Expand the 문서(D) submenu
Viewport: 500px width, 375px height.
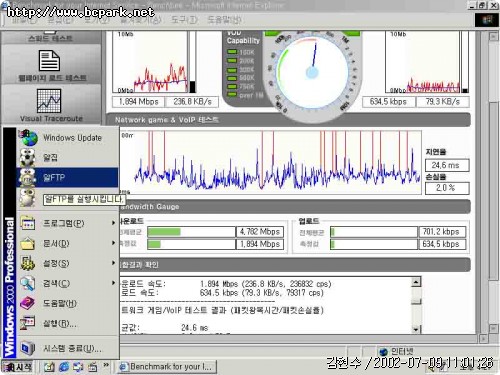tap(68, 243)
